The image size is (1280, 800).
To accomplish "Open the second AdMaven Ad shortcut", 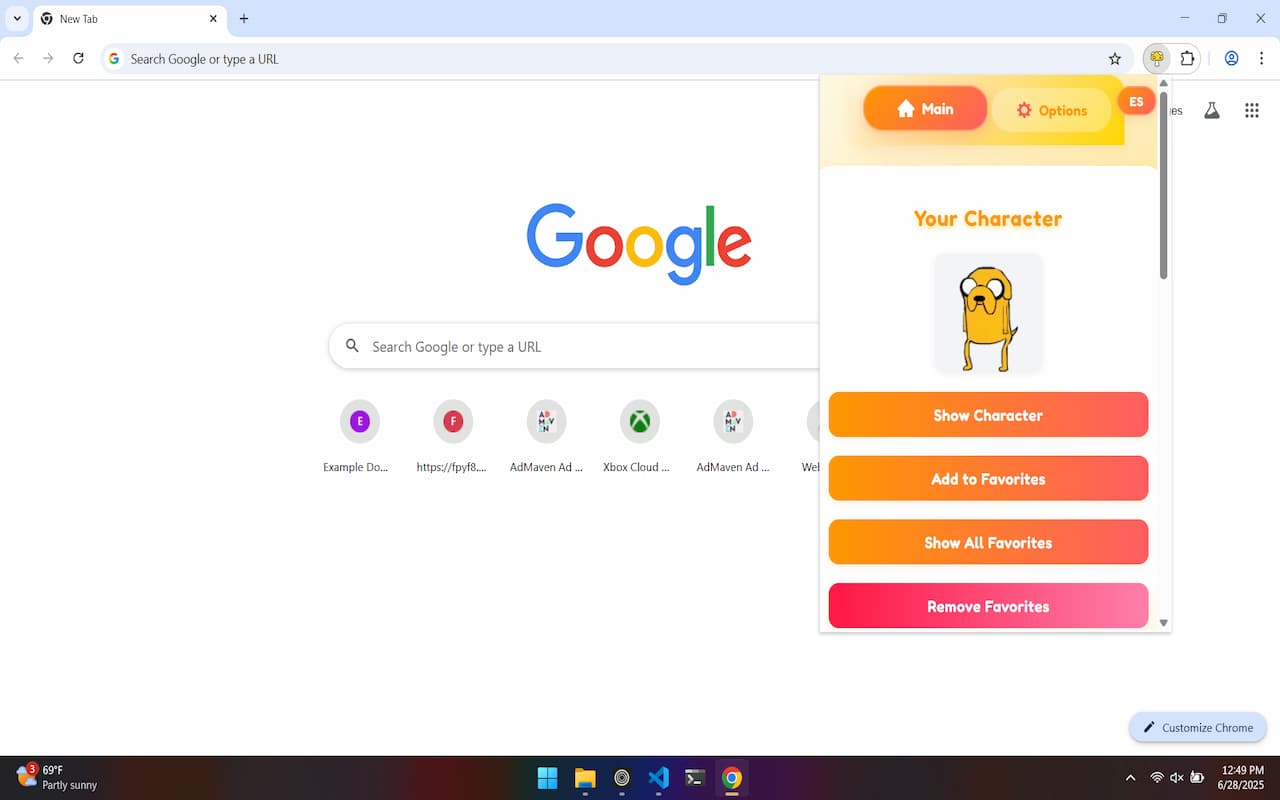I will pyautogui.click(x=733, y=436).
